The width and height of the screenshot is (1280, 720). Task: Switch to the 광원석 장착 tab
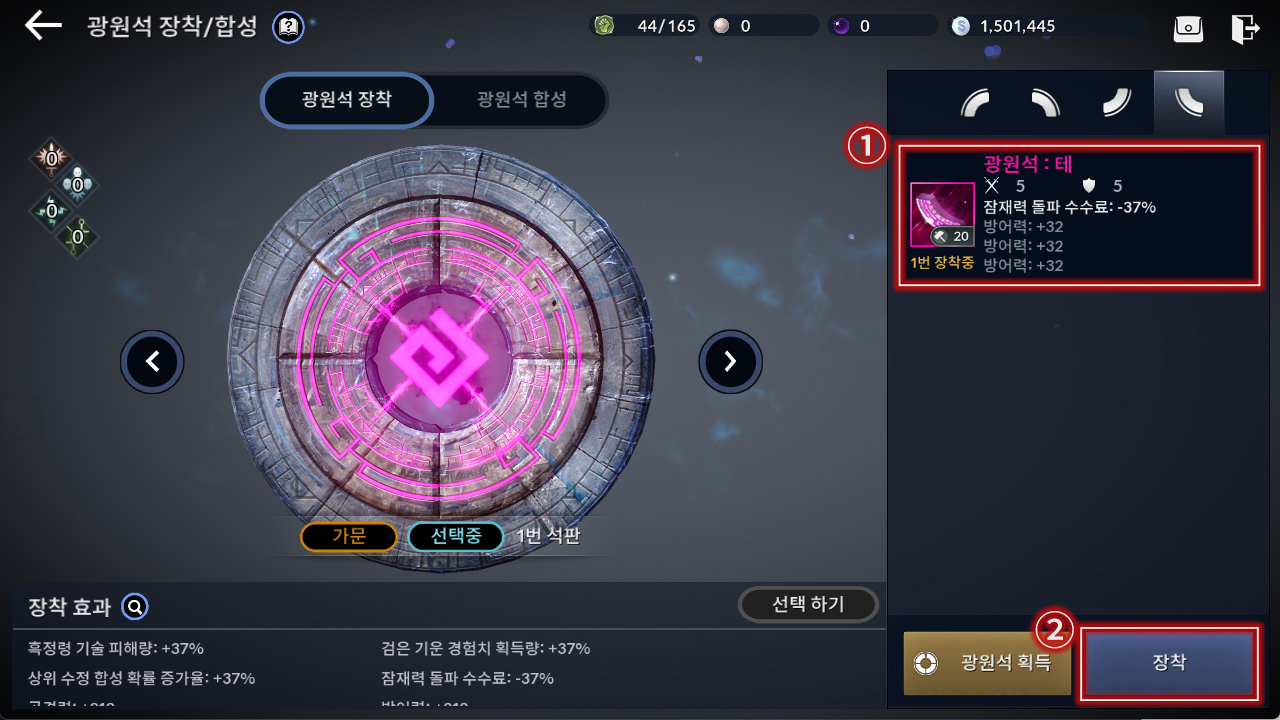tap(347, 100)
